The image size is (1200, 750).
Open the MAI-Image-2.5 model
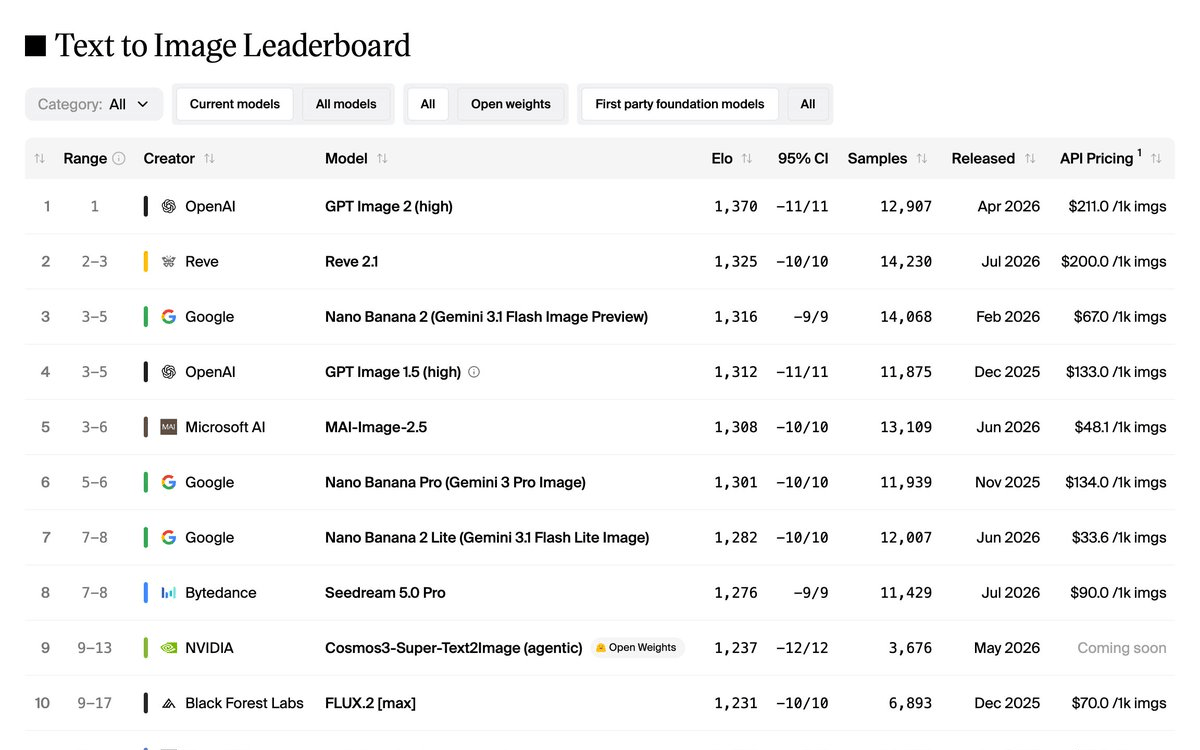coord(376,427)
